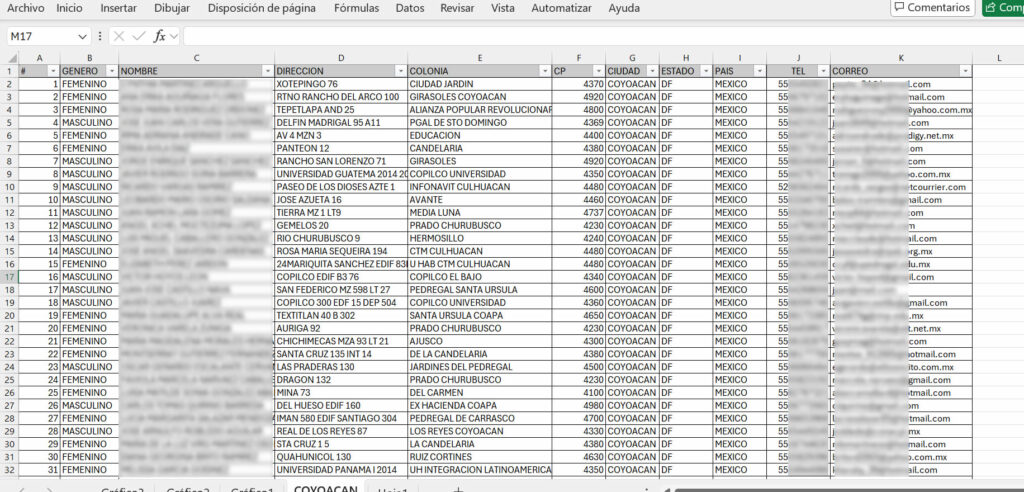This screenshot has height=492, width=1024.
Task: Open the Comentarios pane
Action: coord(933,8)
